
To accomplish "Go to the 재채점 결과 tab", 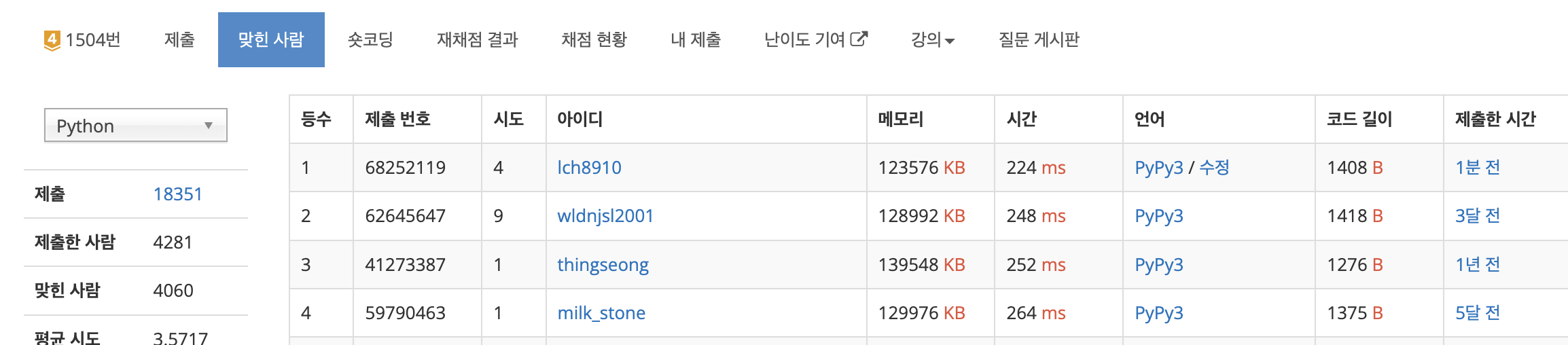I will click(x=477, y=40).
